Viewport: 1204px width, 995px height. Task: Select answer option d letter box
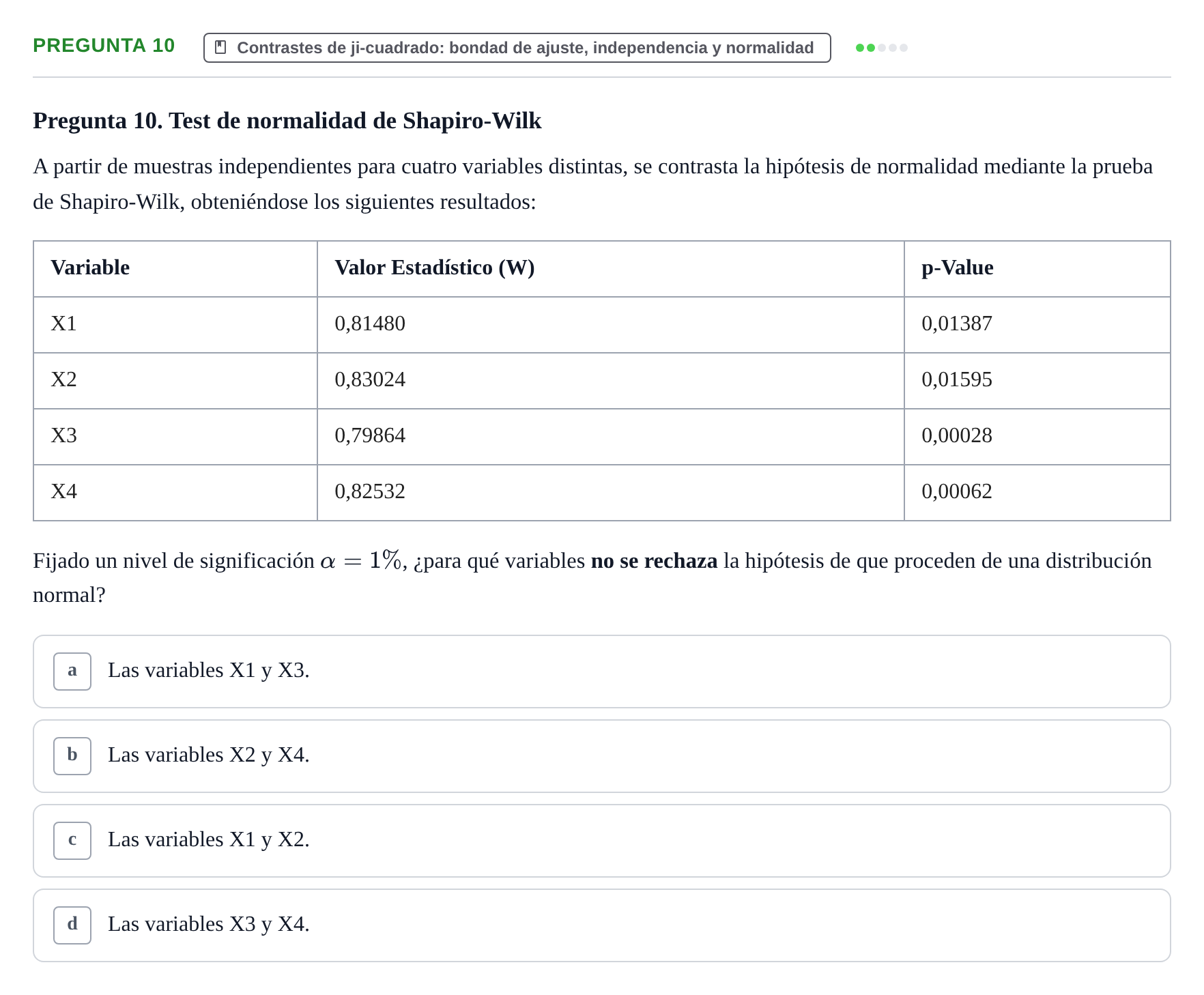coord(72,925)
